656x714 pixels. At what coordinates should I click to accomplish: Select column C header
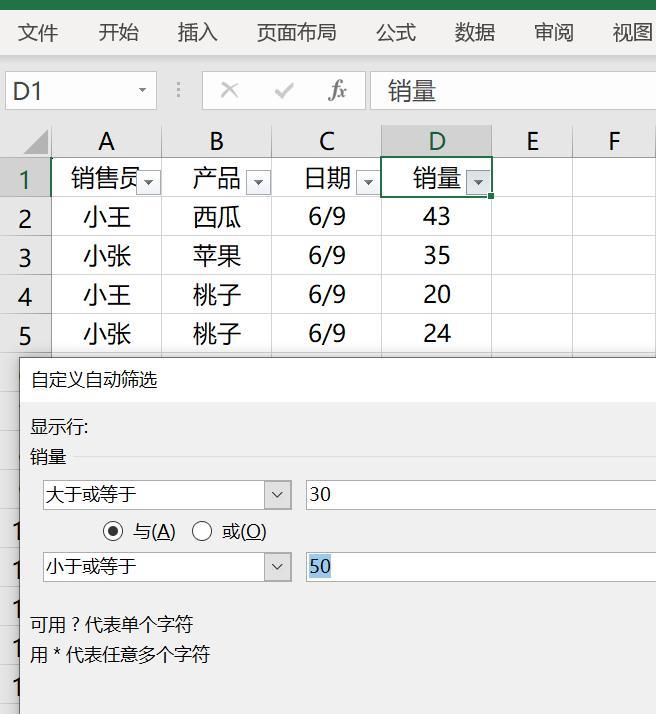pos(326,141)
